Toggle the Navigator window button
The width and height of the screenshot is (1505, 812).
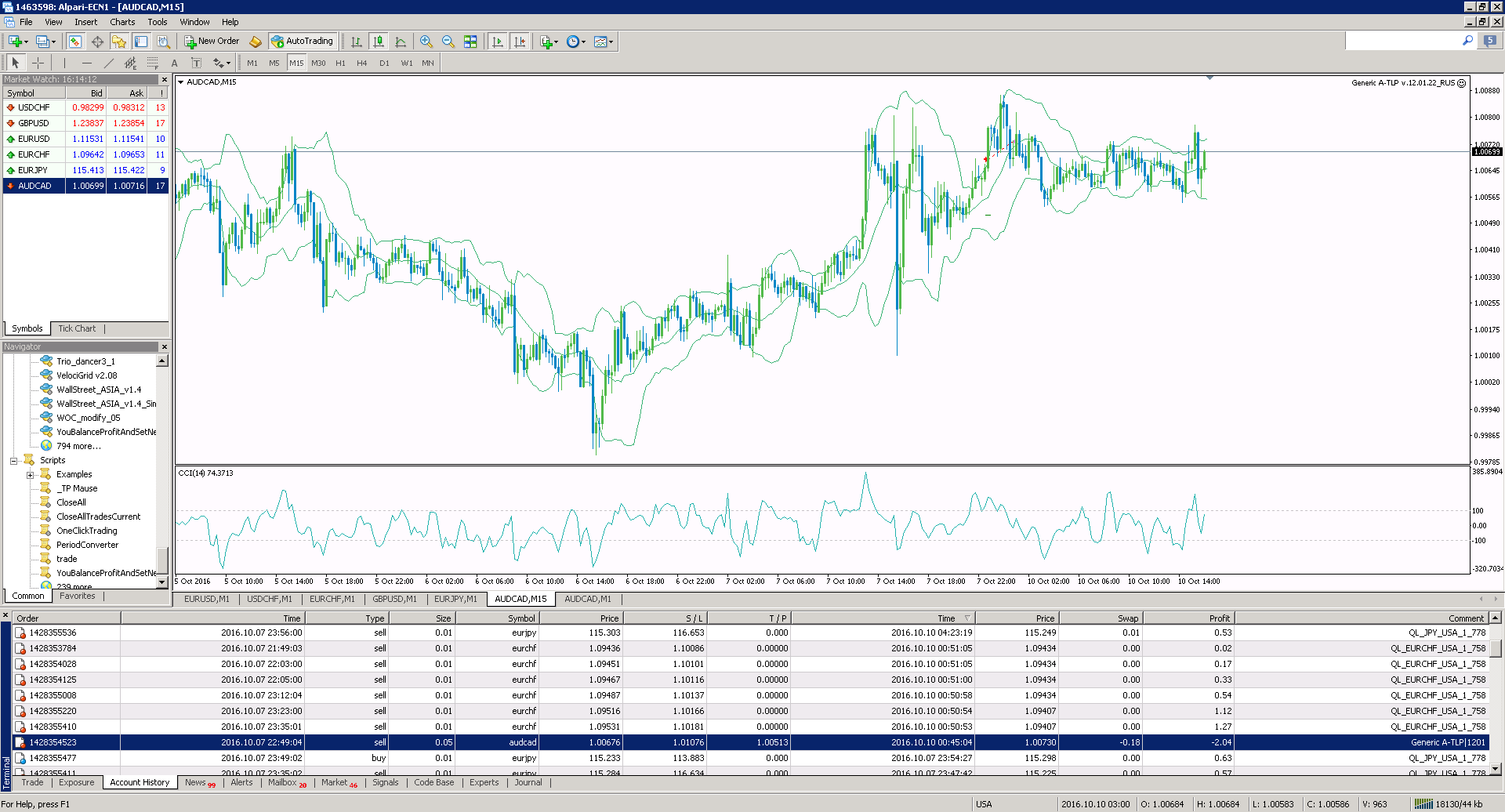[x=119, y=42]
